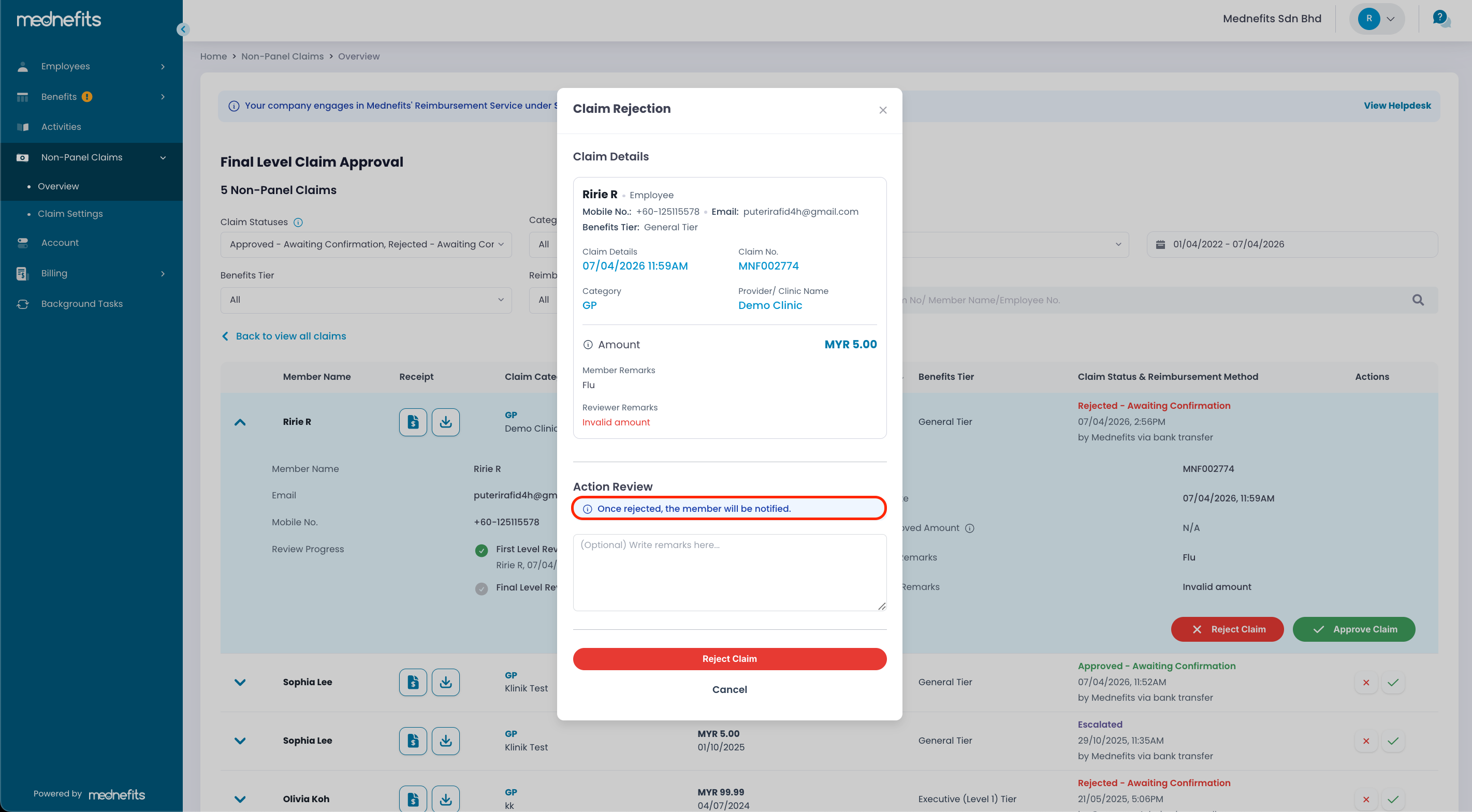Go to Background Tasks in the sidebar
This screenshot has height=812, width=1472.
pos(82,304)
